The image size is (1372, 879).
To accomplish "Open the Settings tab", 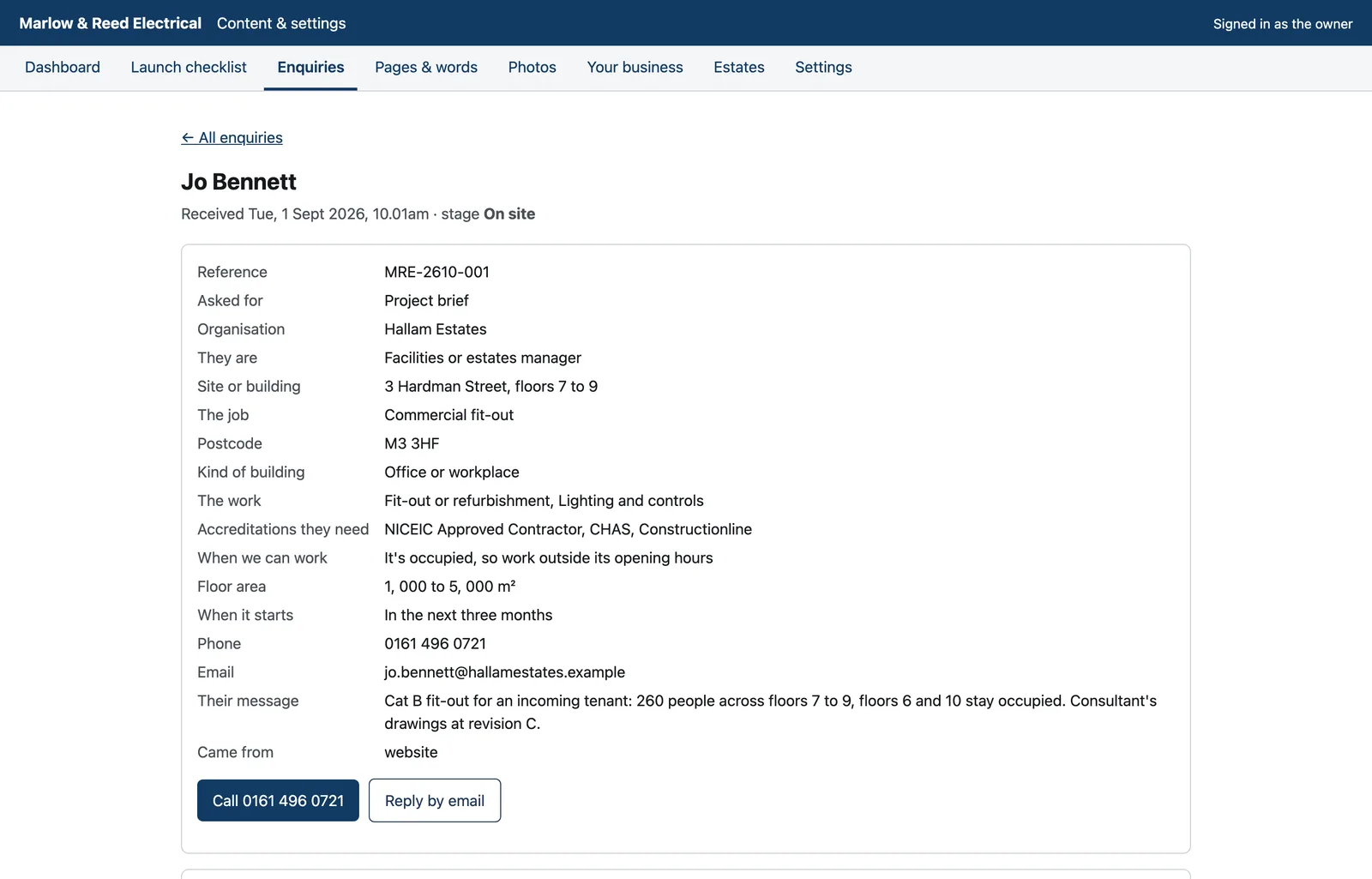I will [823, 67].
